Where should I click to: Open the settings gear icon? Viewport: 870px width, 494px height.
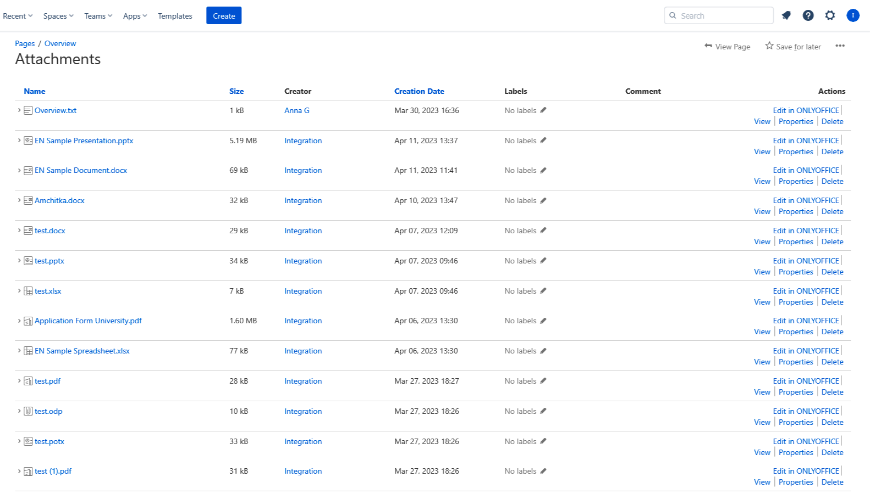pos(830,16)
